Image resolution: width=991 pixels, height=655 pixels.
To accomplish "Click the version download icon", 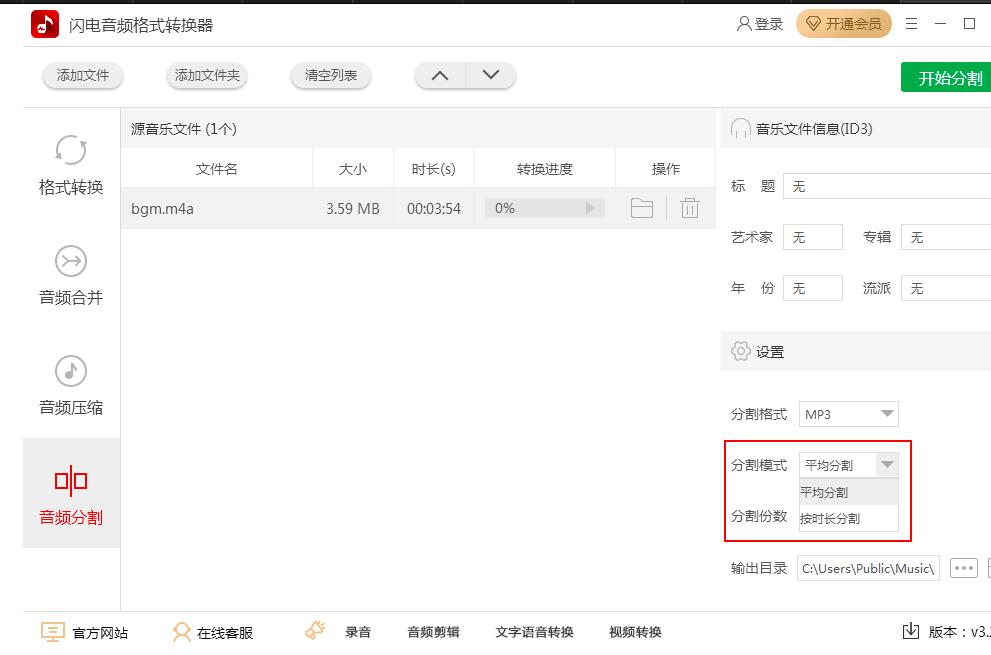I will (911, 631).
